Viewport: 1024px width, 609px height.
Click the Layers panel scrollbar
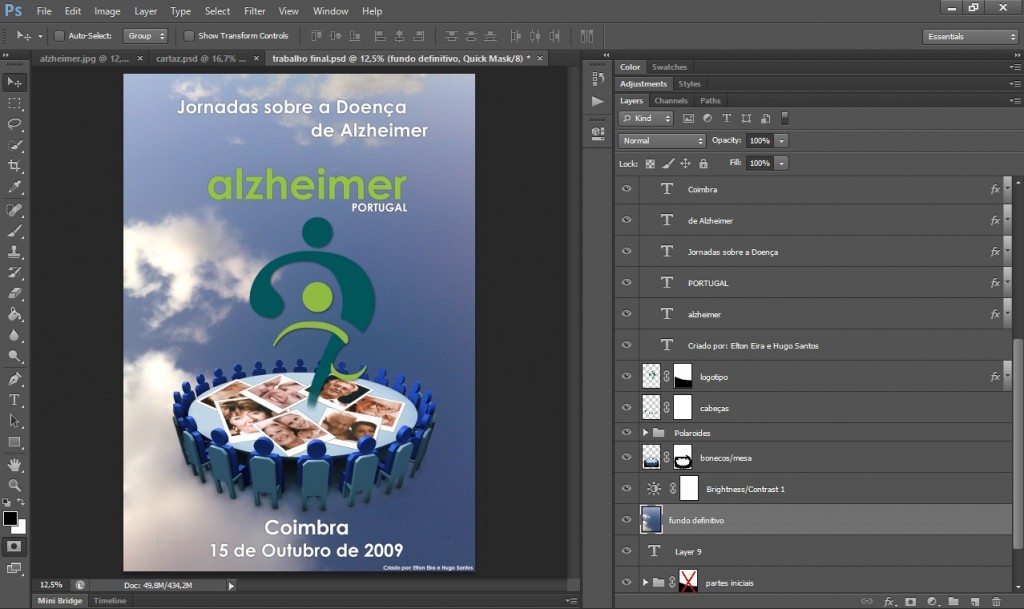pyautogui.click(x=1017, y=444)
